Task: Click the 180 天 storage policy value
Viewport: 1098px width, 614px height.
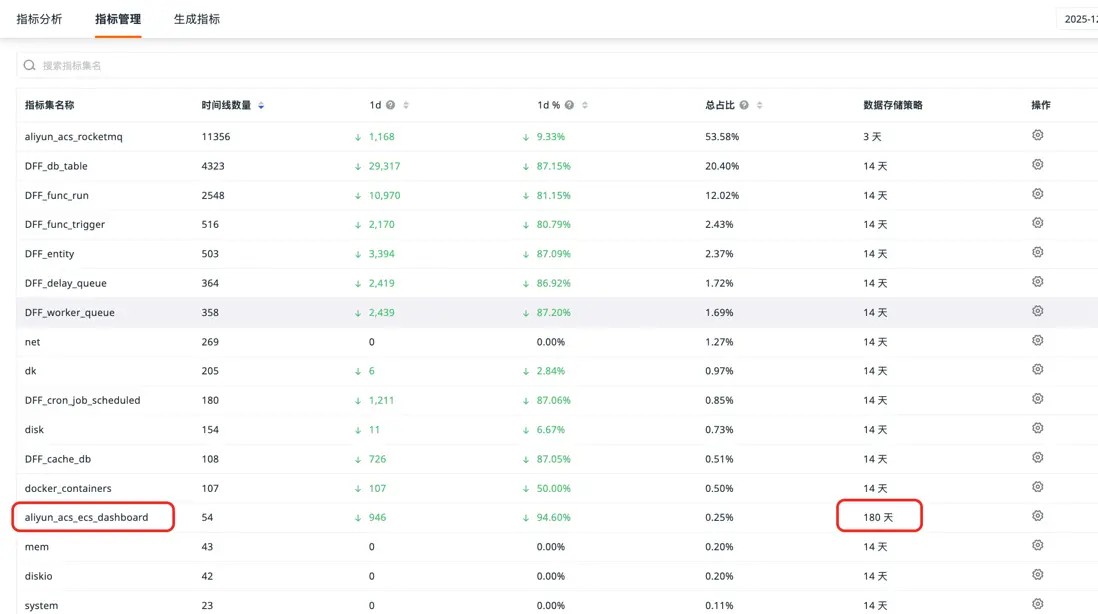Action: click(x=878, y=517)
